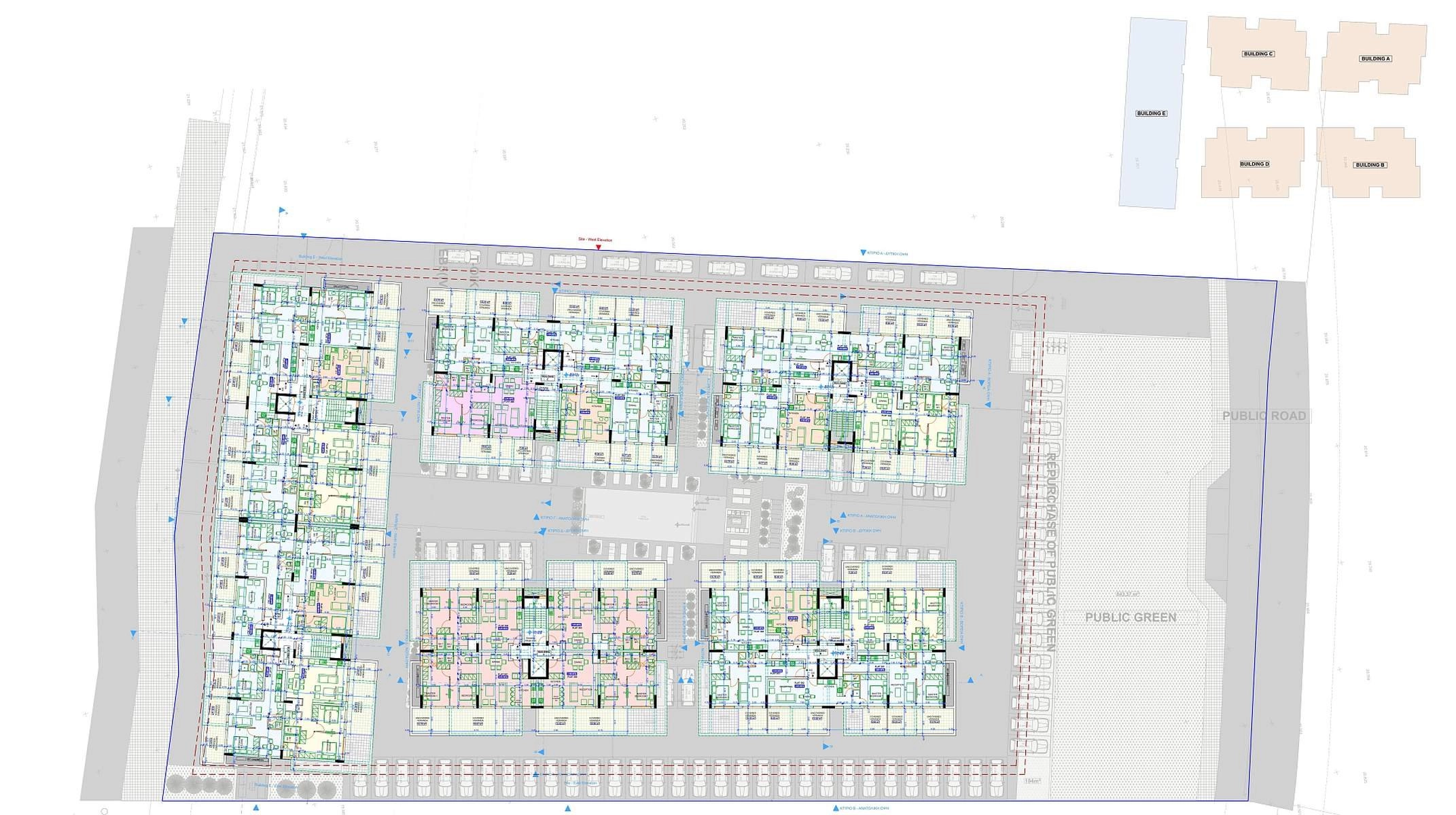The height and width of the screenshot is (815, 1456).
Task: Click the ΚΤΙΡΙΟ Β - ΑΝΑΤΟΛΙΚΗ ΟΨΗ arrow at bottom
Action: (x=834, y=809)
